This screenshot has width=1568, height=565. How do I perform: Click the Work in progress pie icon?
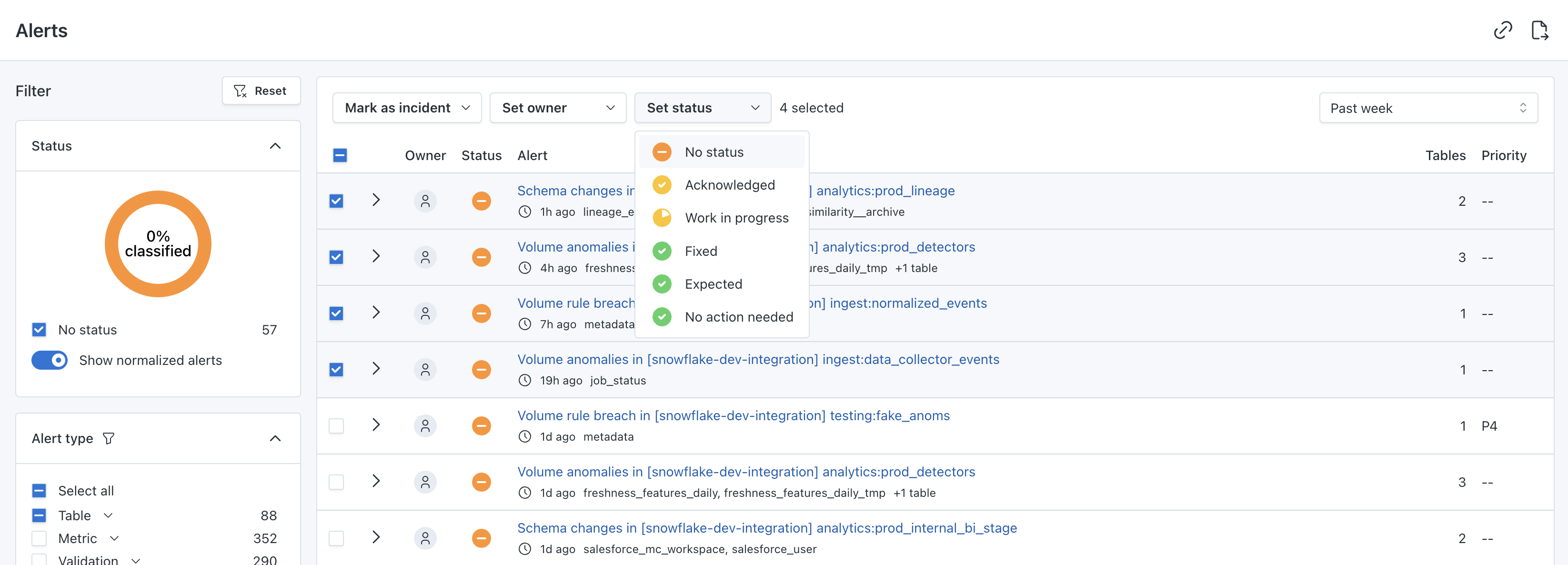point(662,217)
